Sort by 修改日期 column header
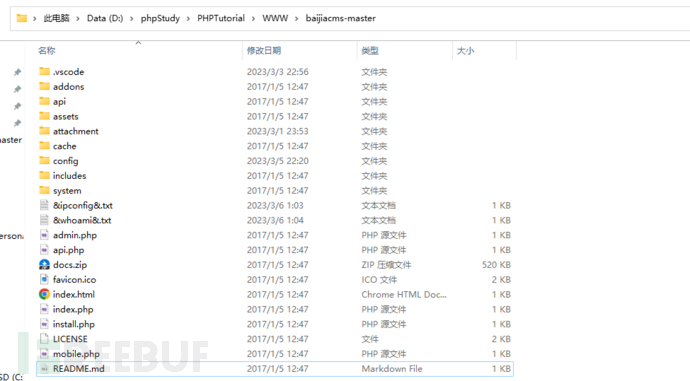 pos(264,51)
